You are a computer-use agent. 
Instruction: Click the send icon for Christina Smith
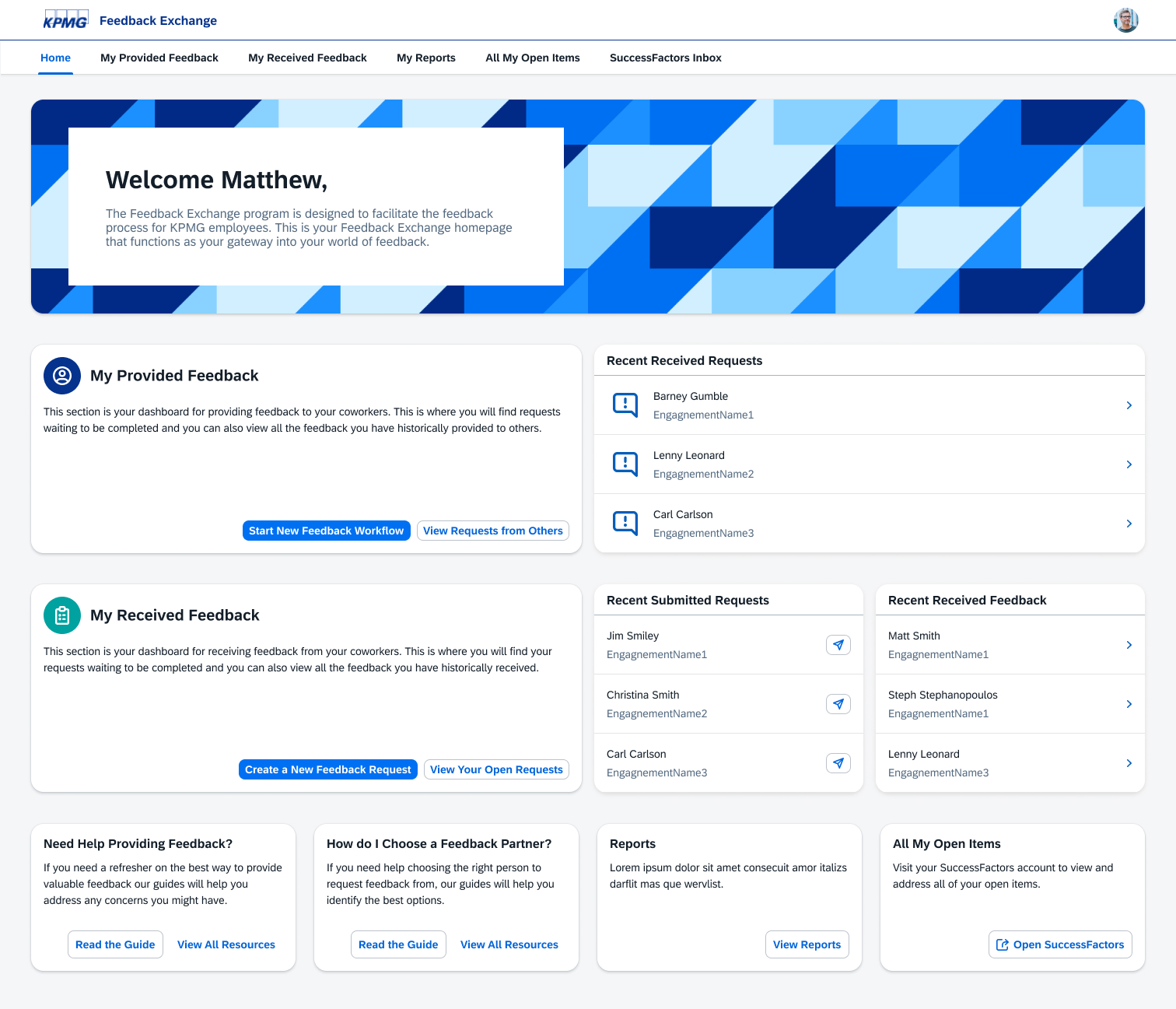[x=838, y=704]
